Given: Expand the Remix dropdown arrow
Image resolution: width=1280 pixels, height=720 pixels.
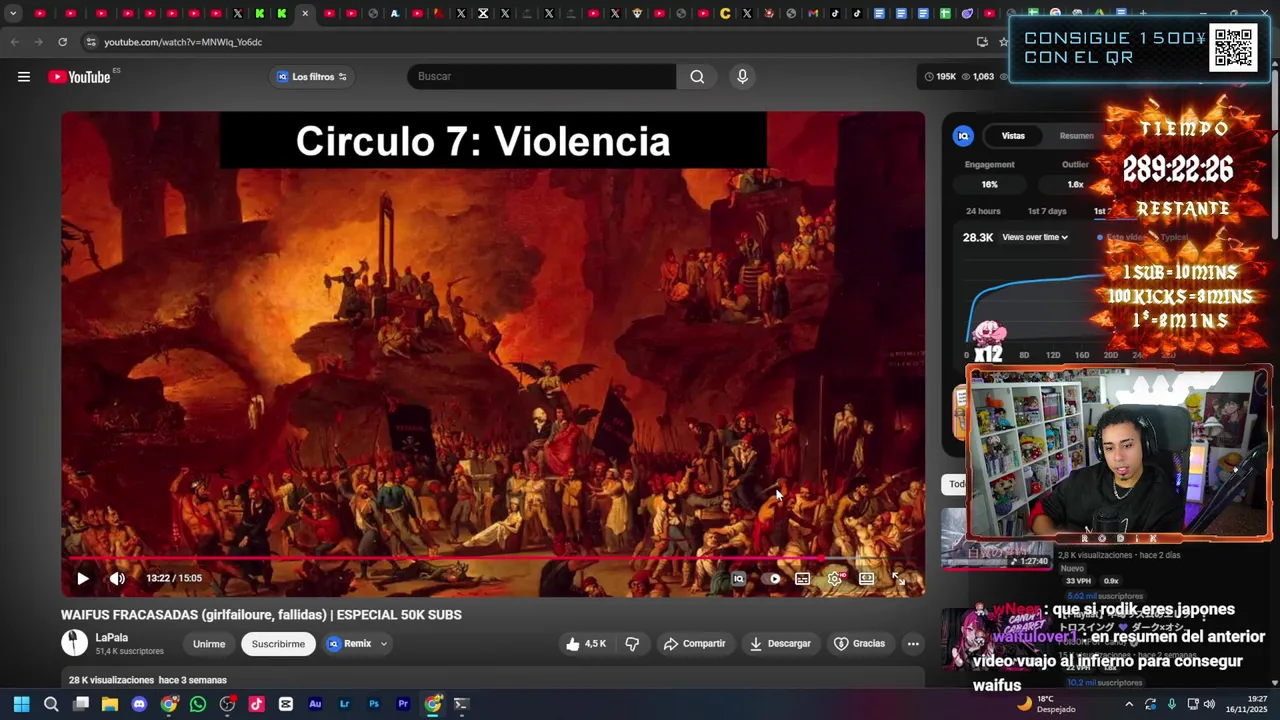Looking at the screenshot, I should coord(383,644).
